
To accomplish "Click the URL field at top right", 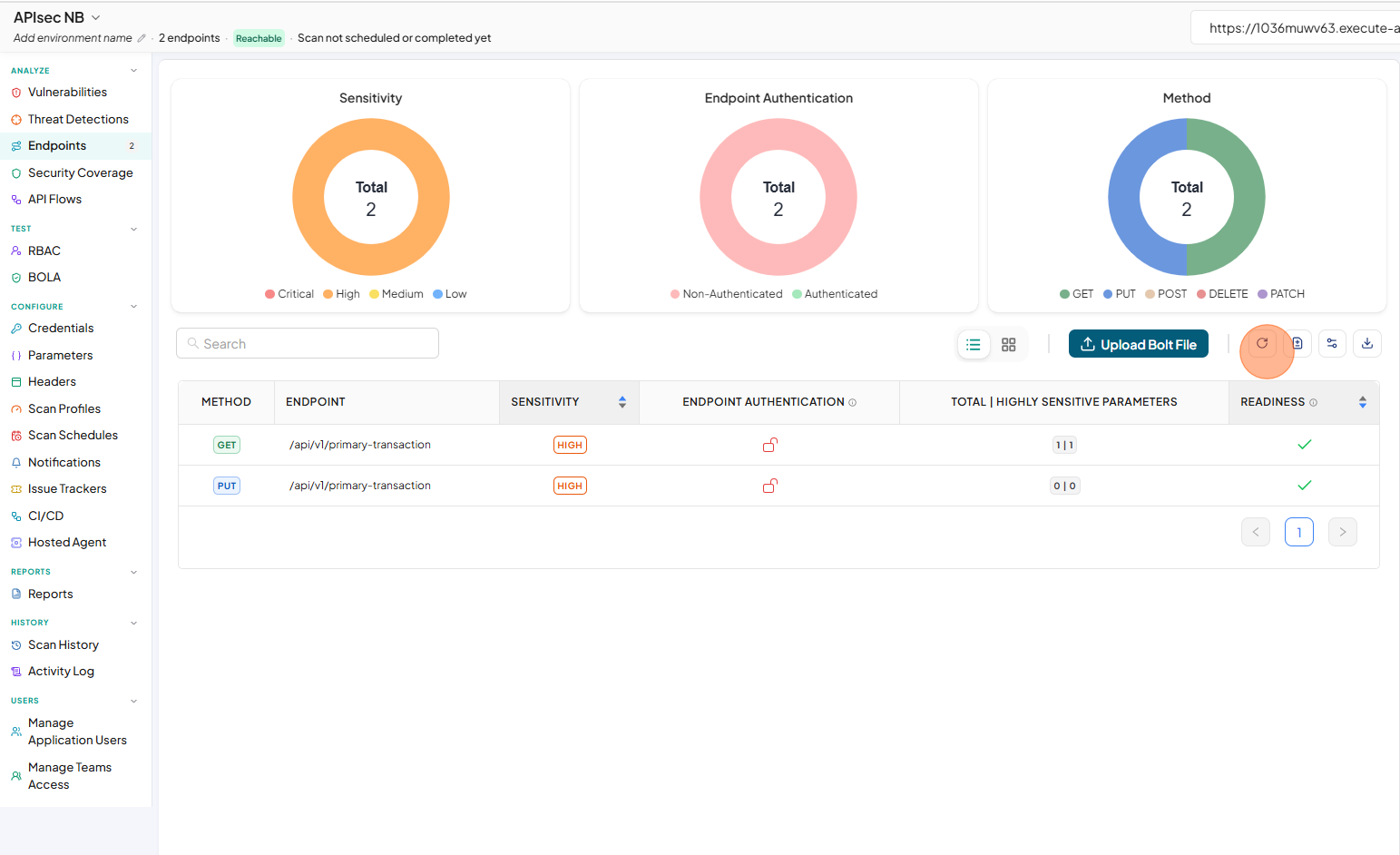I will [x=1296, y=28].
